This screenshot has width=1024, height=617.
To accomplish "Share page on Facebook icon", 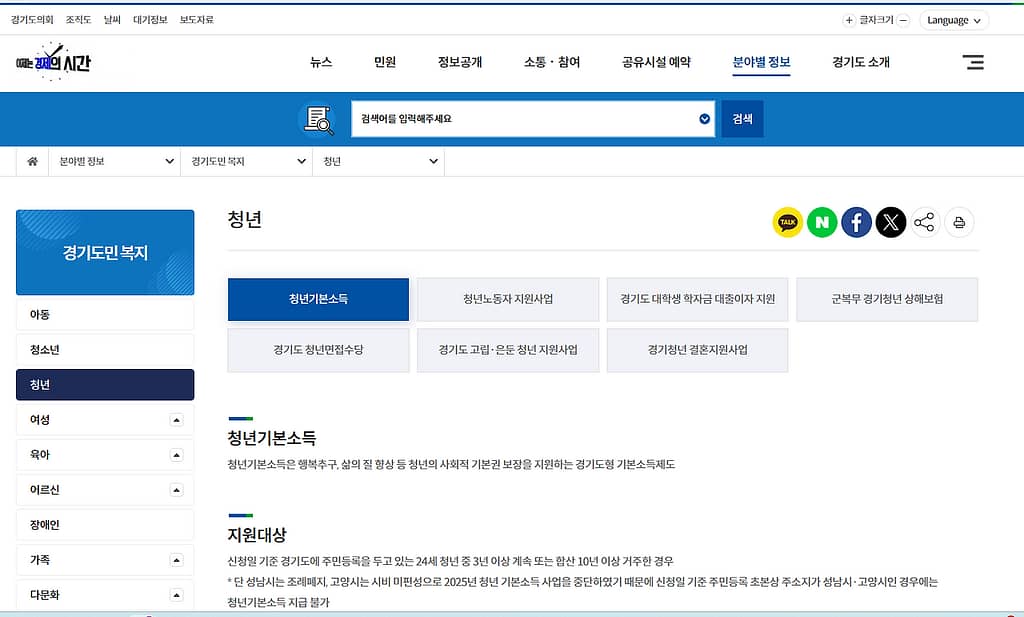I will (x=856, y=222).
